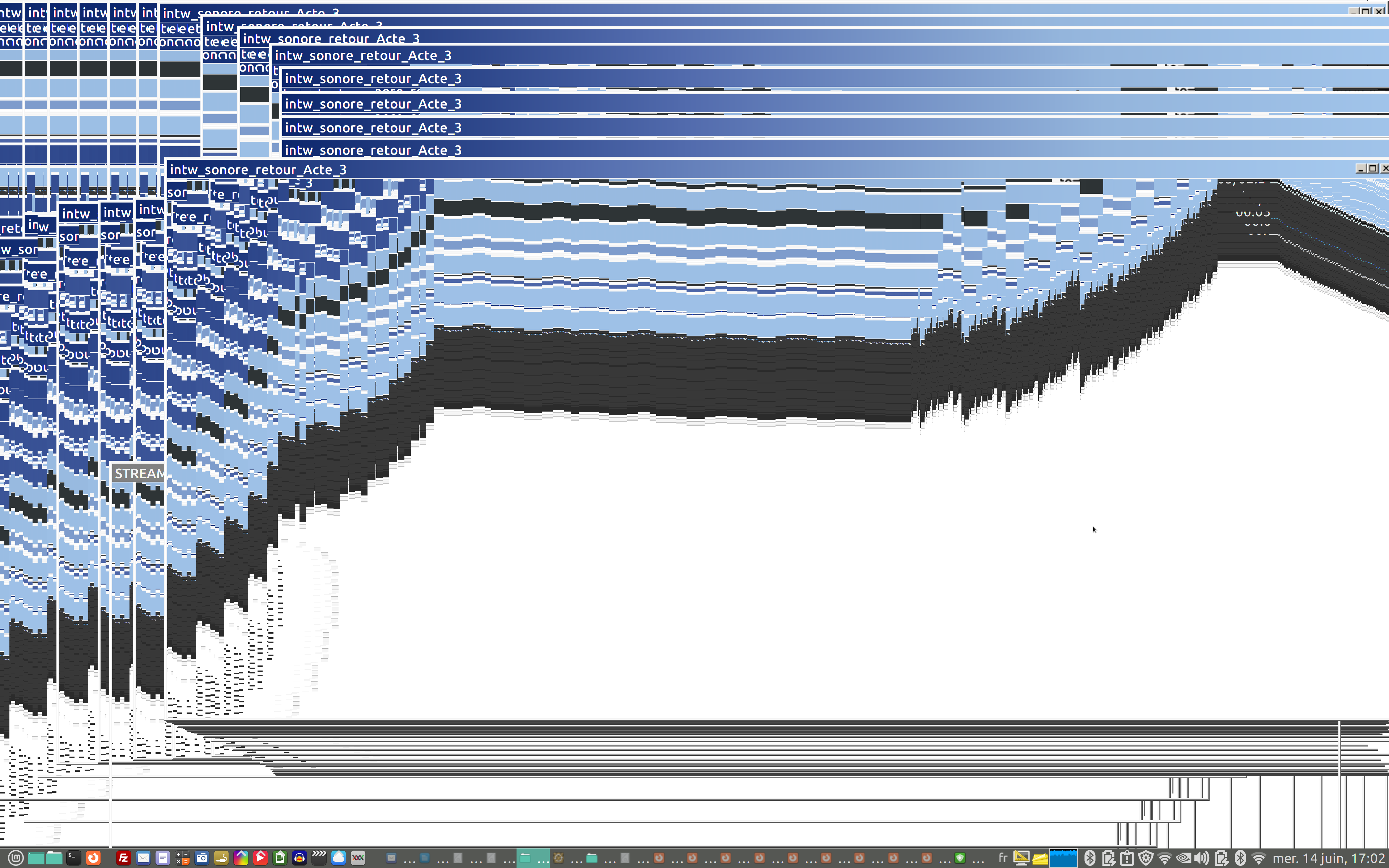Open the Linux Mint menu button
Image resolution: width=1389 pixels, height=868 pixels.
tap(16, 858)
